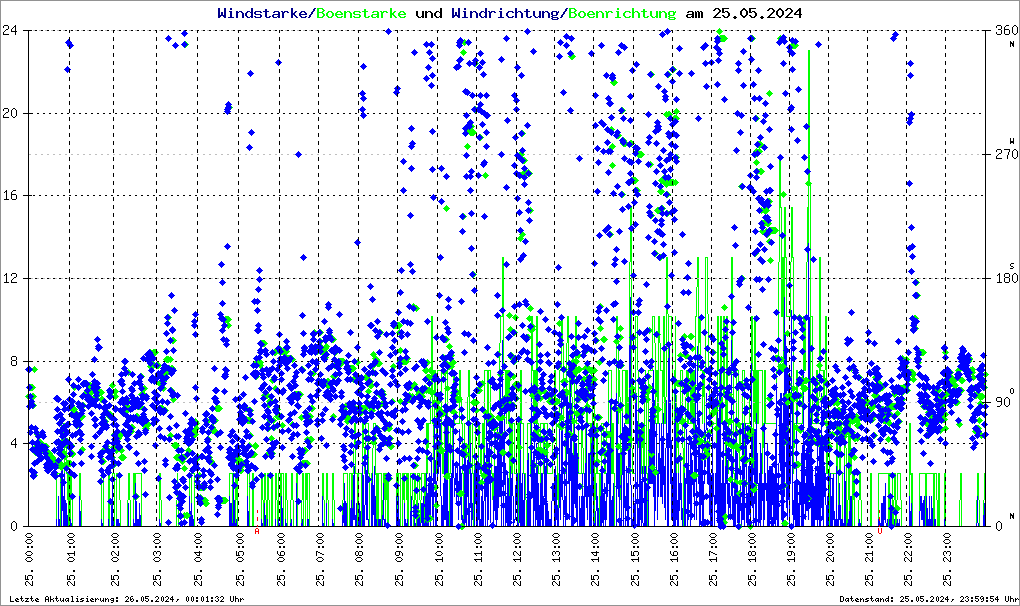Viewport: 1020px width, 606px height.
Task: Click the "20" wind-speed axis label
Action: pyautogui.click(x=10, y=112)
